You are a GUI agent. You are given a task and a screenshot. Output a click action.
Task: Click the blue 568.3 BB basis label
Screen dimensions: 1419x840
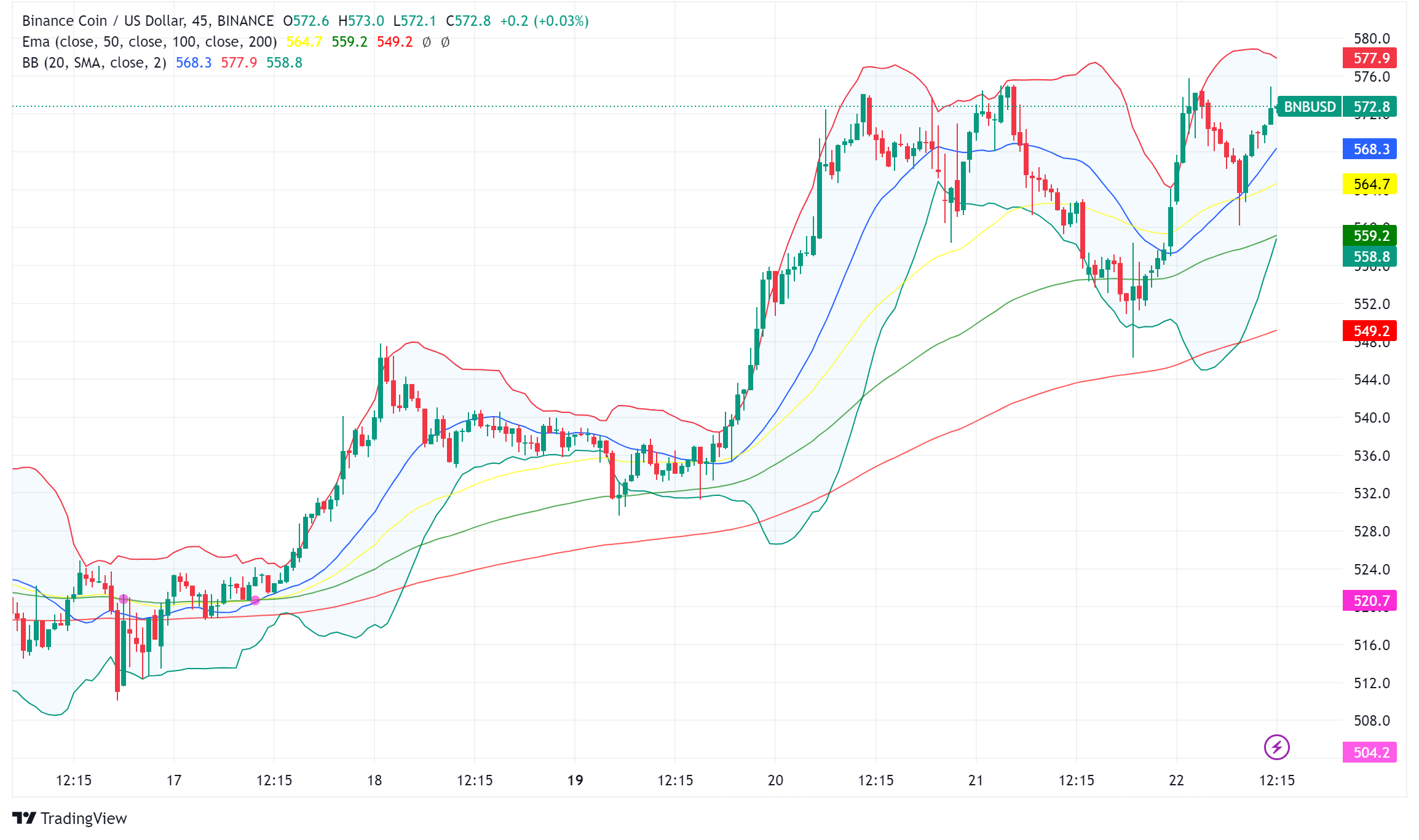coord(1370,149)
